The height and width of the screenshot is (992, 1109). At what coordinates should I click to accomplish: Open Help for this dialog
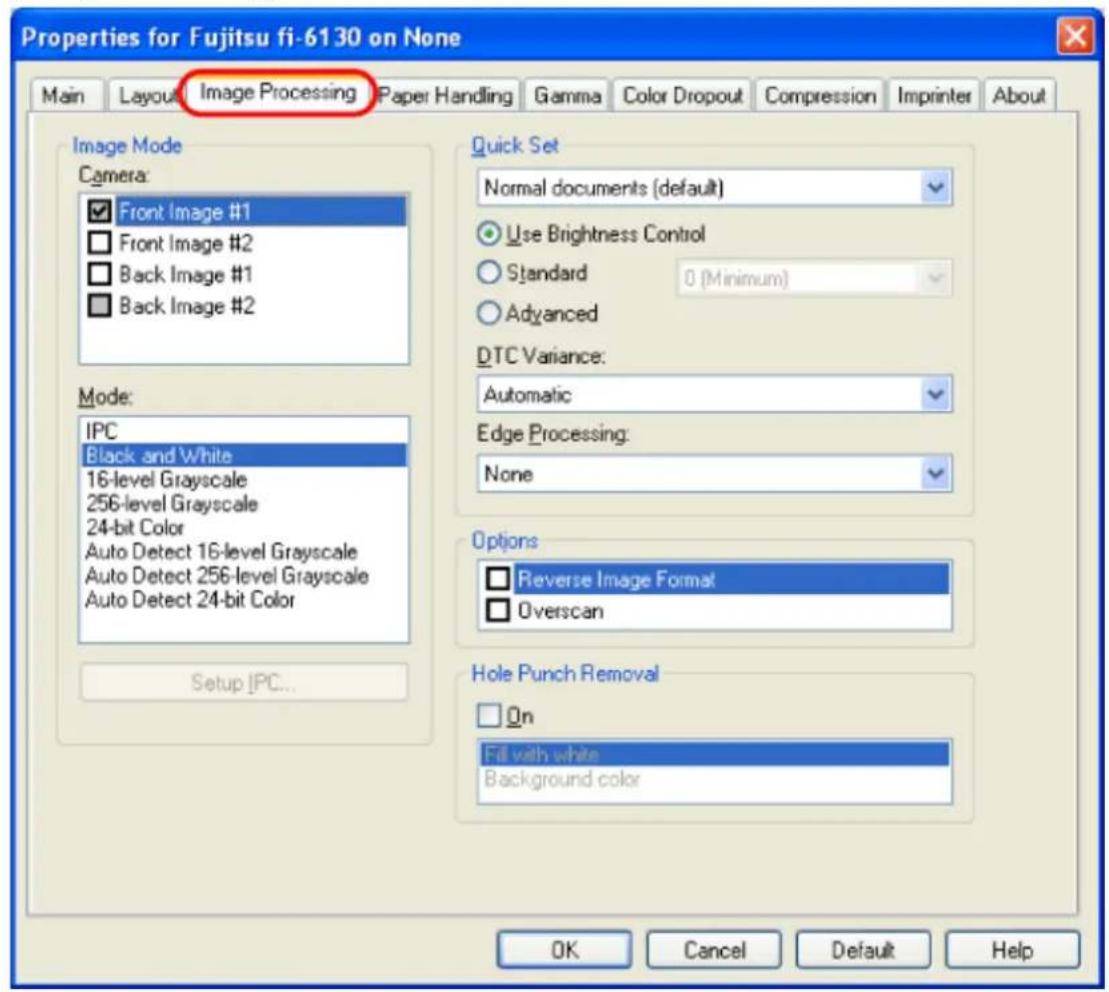click(x=1013, y=950)
